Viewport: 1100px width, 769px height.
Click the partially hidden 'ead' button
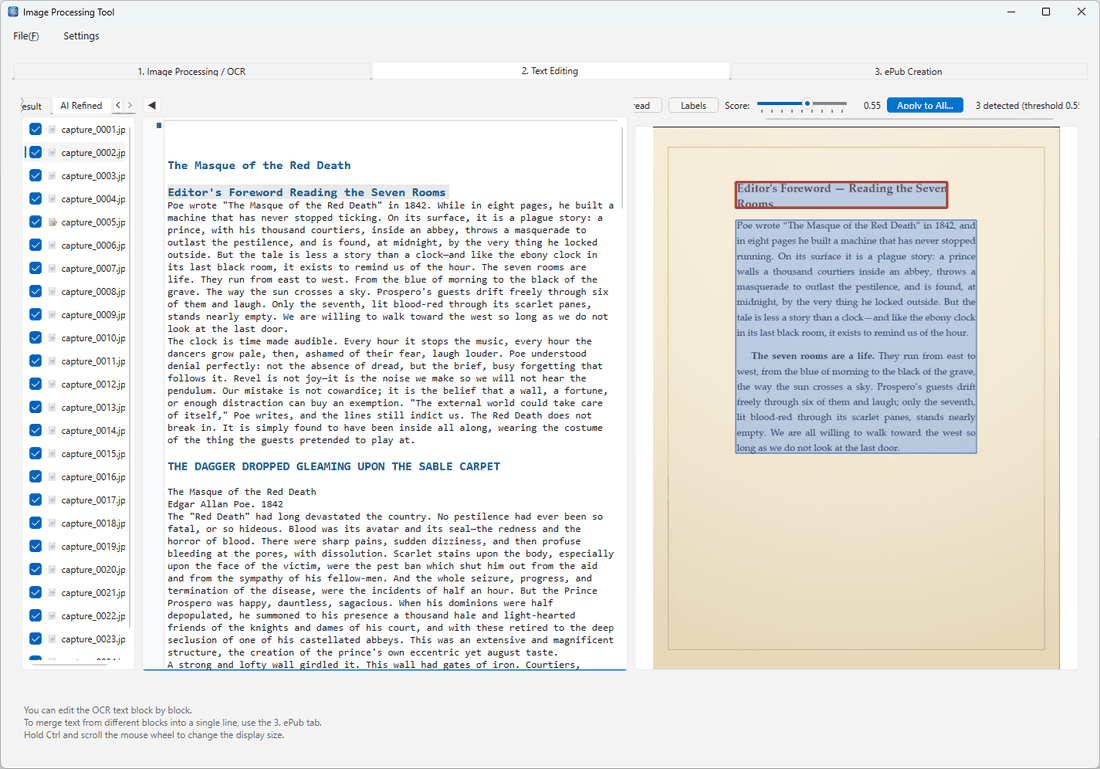pyautogui.click(x=647, y=105)
